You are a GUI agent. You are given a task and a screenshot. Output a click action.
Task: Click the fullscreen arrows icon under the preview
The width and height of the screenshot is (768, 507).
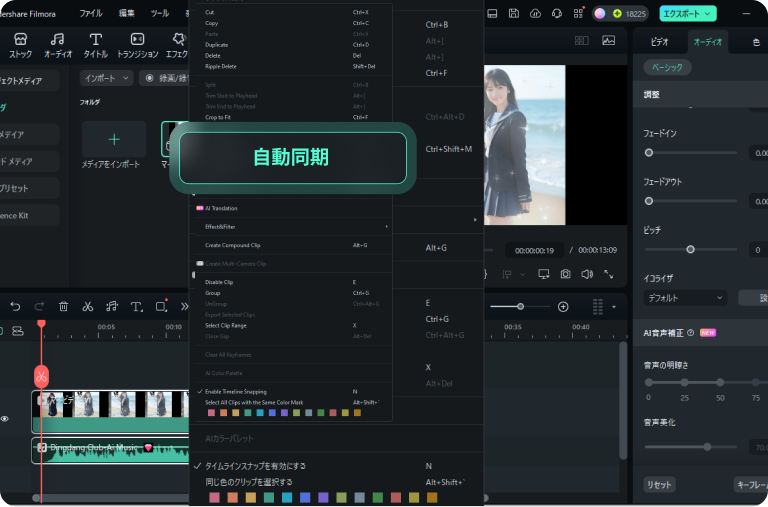[608, 274]
